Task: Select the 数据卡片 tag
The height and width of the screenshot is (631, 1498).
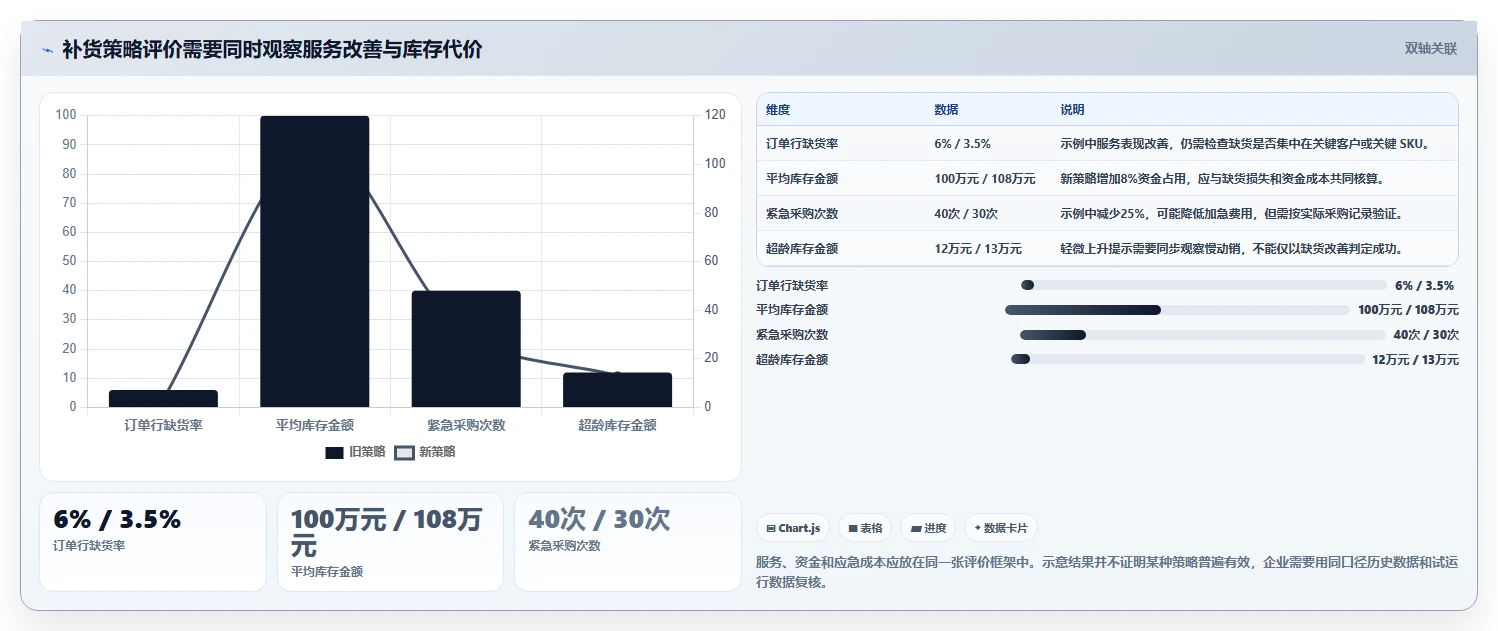Action: pyautogui.click(x=1001, y=528)
